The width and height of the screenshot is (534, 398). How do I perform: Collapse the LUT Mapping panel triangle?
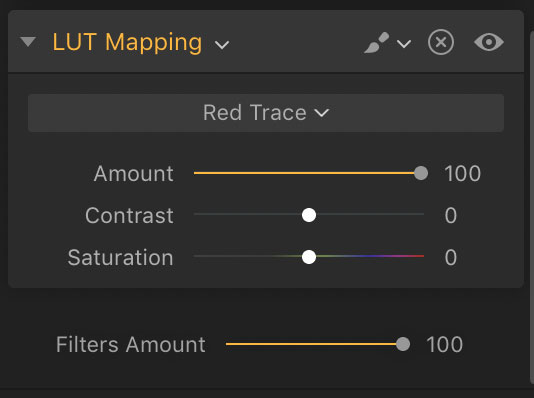click(28, 42)
